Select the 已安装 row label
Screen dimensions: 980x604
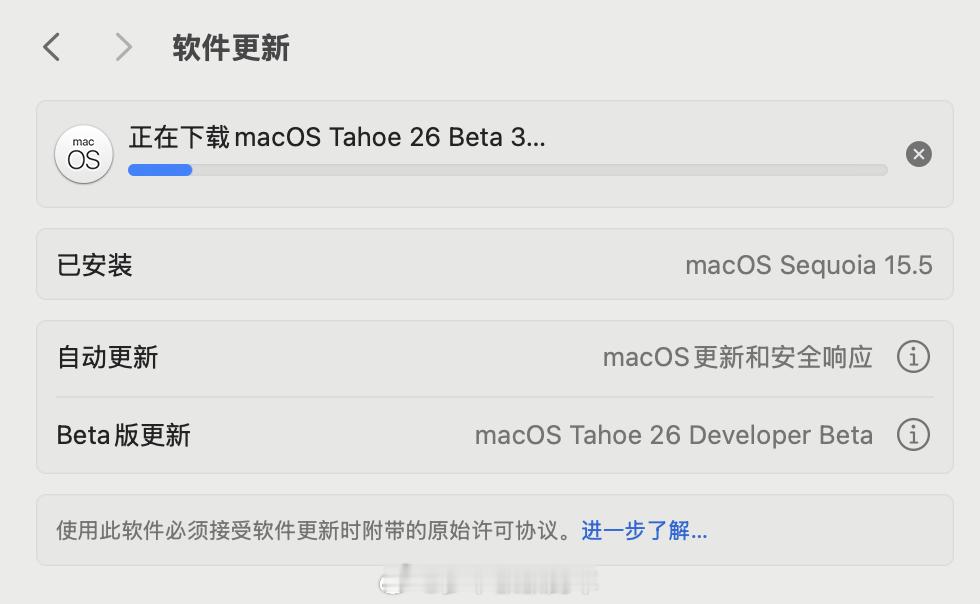94,265
